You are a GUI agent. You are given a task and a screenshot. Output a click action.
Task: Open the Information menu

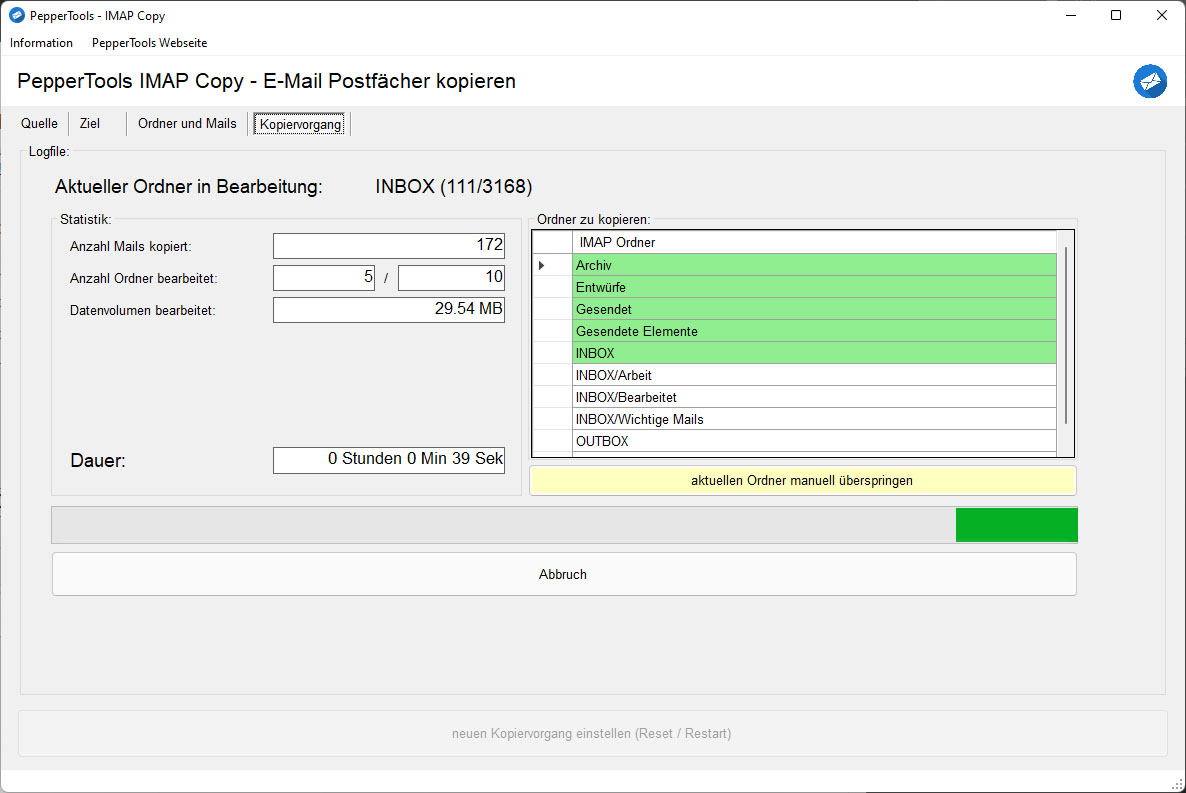(40, 43)
